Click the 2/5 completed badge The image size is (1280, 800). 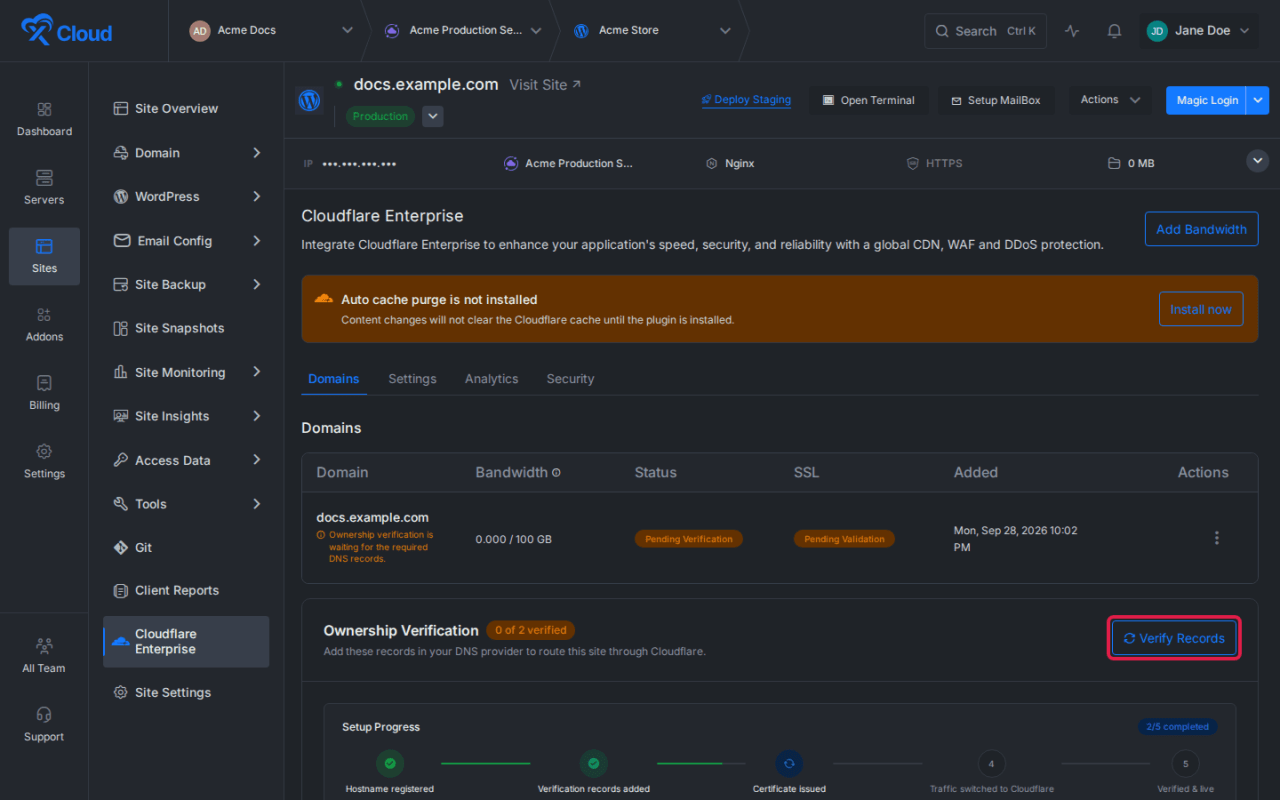coord(1177,727)
